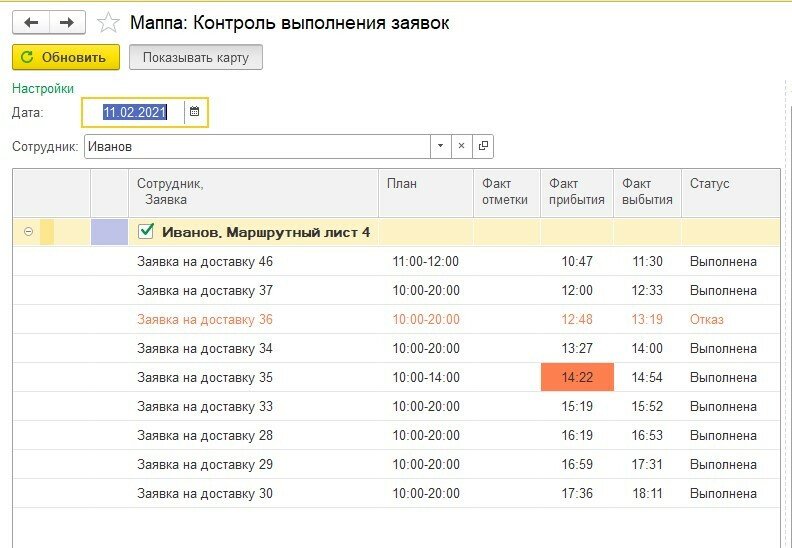
Task: Clear the Сотрудник field with the X icon
Action: coord(461,147)
